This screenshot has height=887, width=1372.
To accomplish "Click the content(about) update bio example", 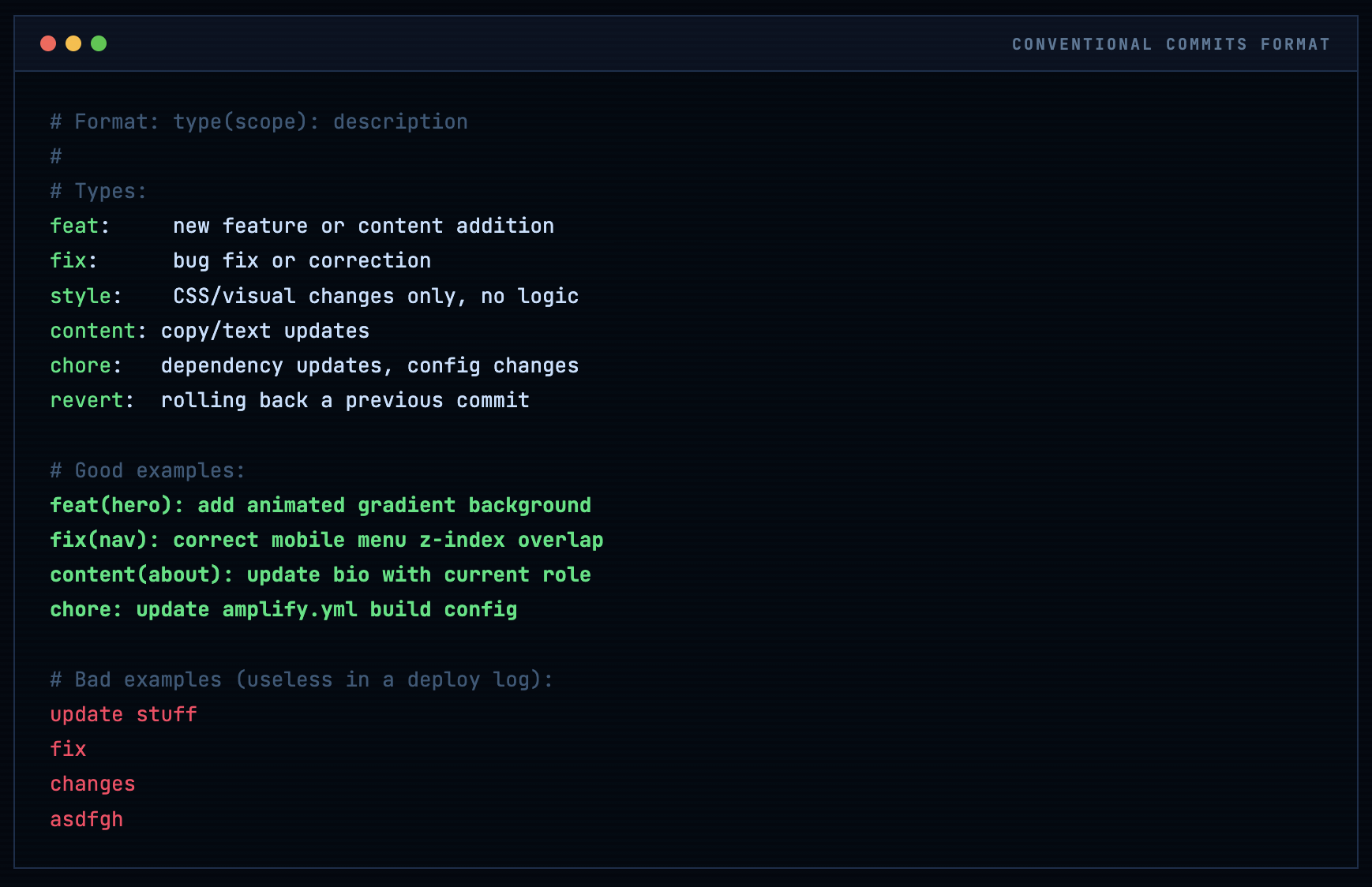I will [321, 574].
